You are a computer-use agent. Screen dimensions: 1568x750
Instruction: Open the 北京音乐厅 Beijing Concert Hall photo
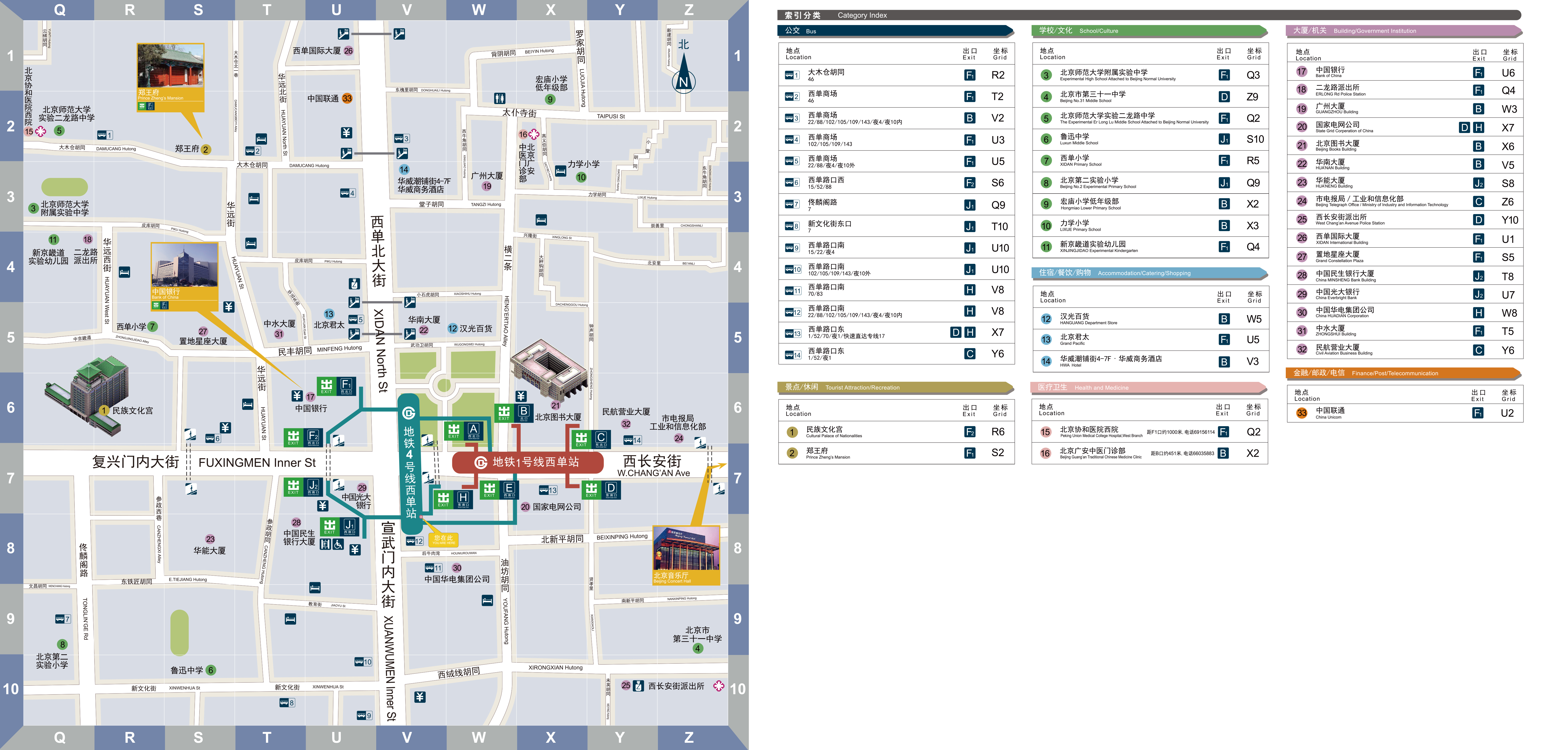click(686, 555)
